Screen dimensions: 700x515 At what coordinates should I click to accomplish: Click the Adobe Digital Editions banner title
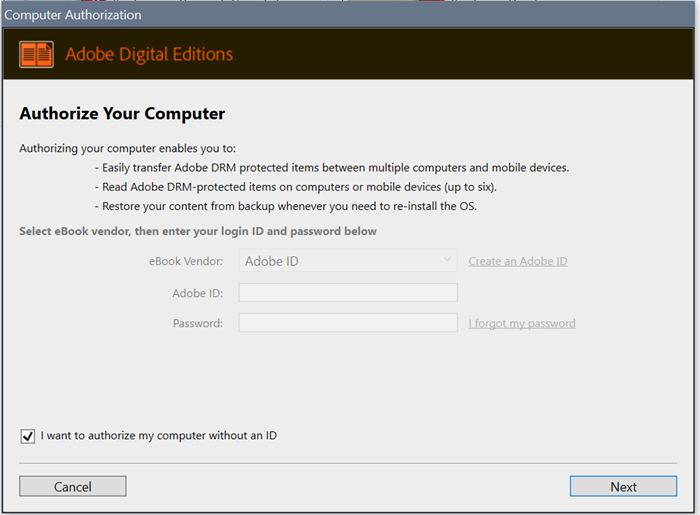pyautogui.click(x=149, y=54)
